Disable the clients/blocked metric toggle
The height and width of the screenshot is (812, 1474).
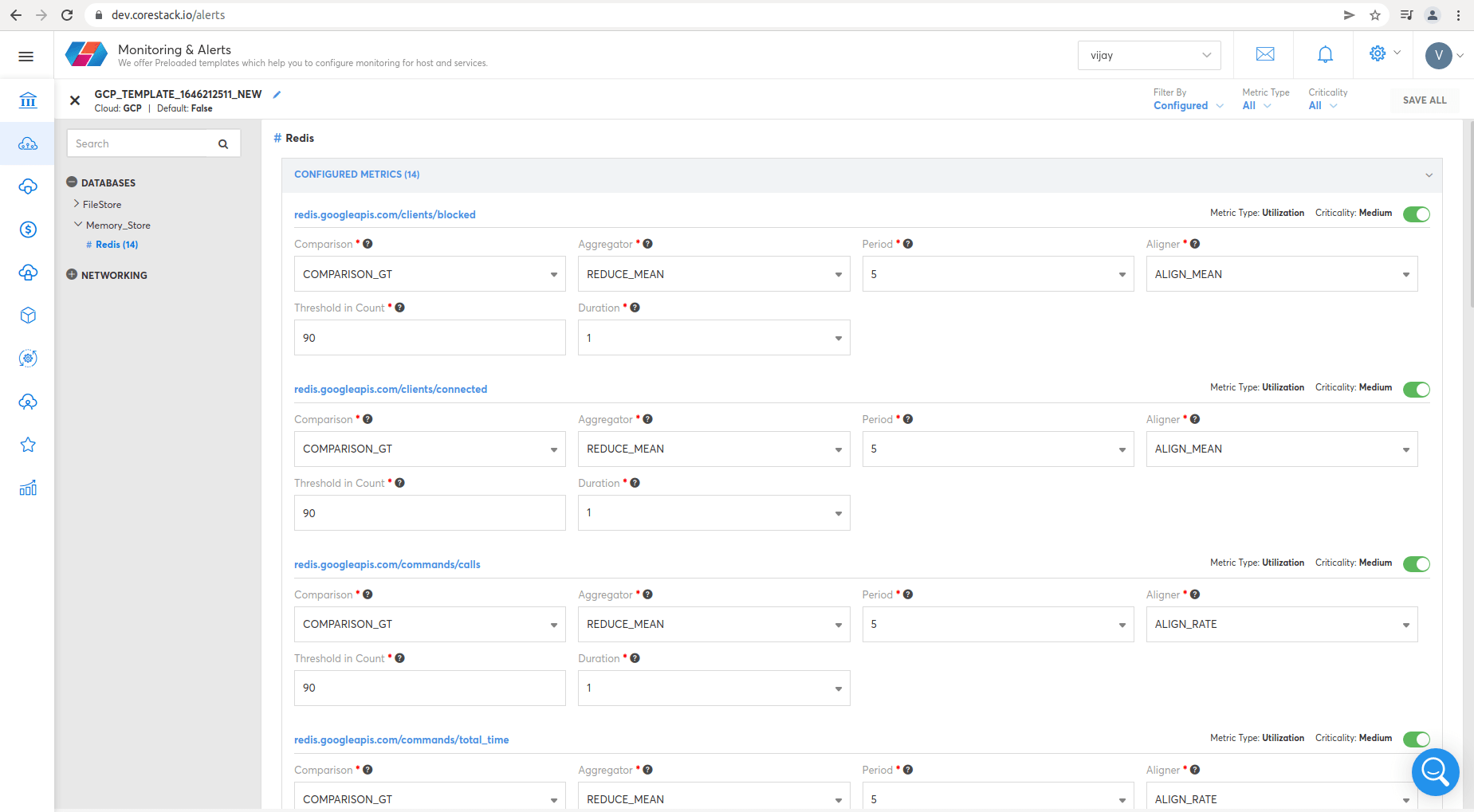(x=1417, y=214)
